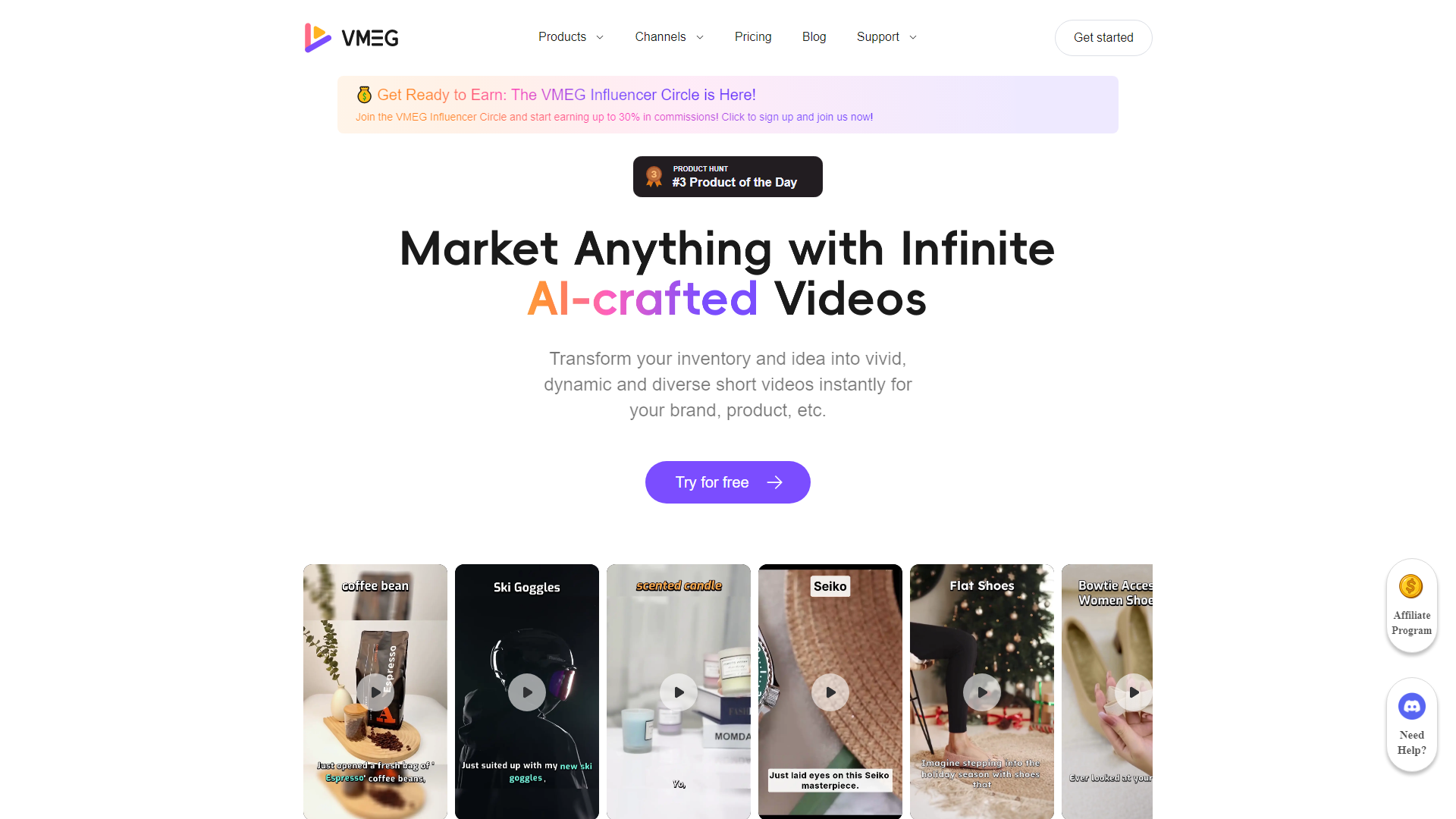Viewport: 1456px width, 819px height.
Task: Click the Discord help icon
Action: click(x=1413, y=705)
